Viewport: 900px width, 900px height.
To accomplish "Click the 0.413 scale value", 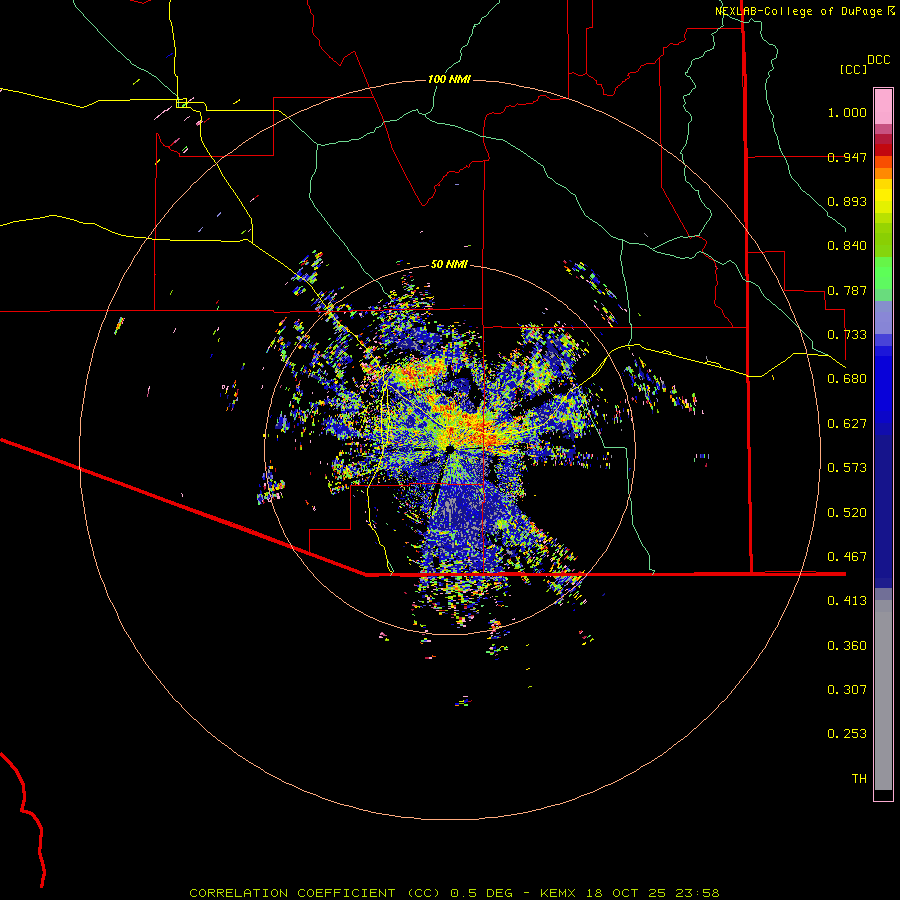I will tap(847, 601).
